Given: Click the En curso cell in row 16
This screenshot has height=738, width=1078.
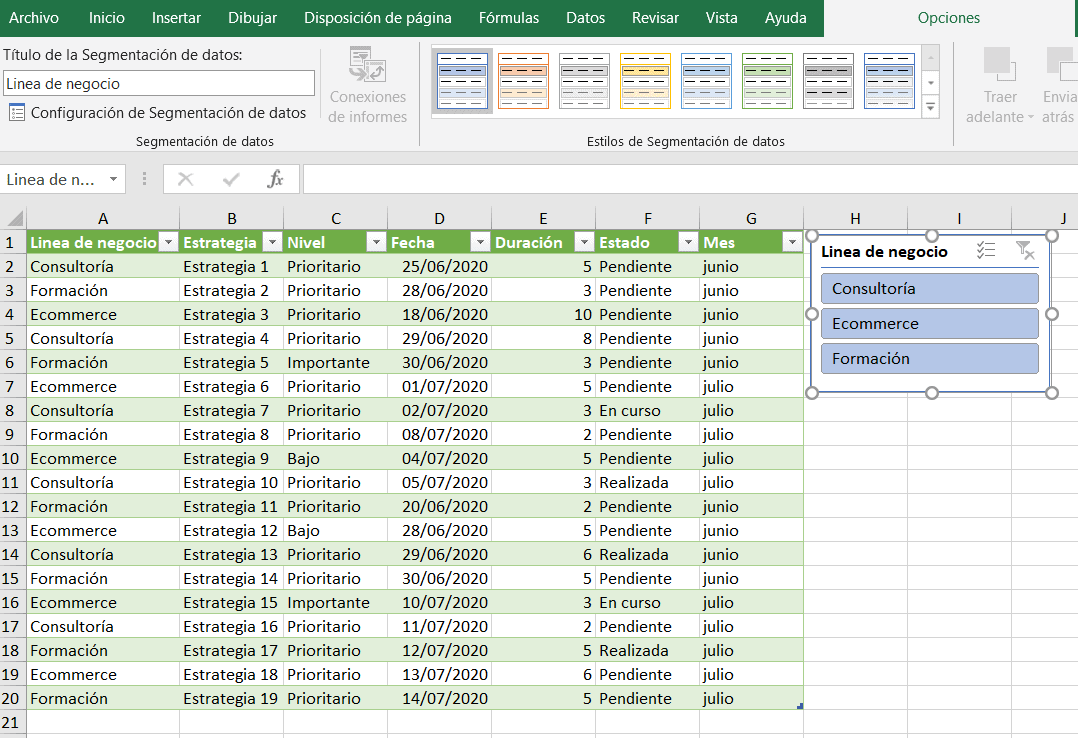Looking at the screenshot, I should pyautogui.click(x=647, y=603).
